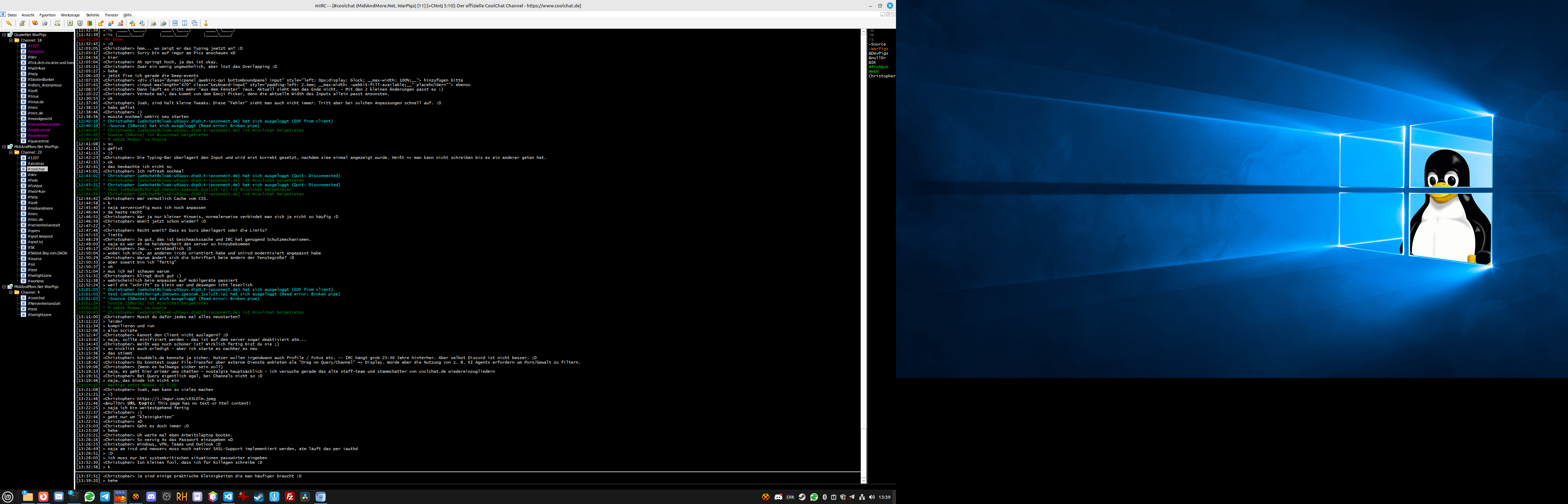Click the Tile Horizontal windows icon
Screen dimensions: 1568x504
tap(175, 23)
